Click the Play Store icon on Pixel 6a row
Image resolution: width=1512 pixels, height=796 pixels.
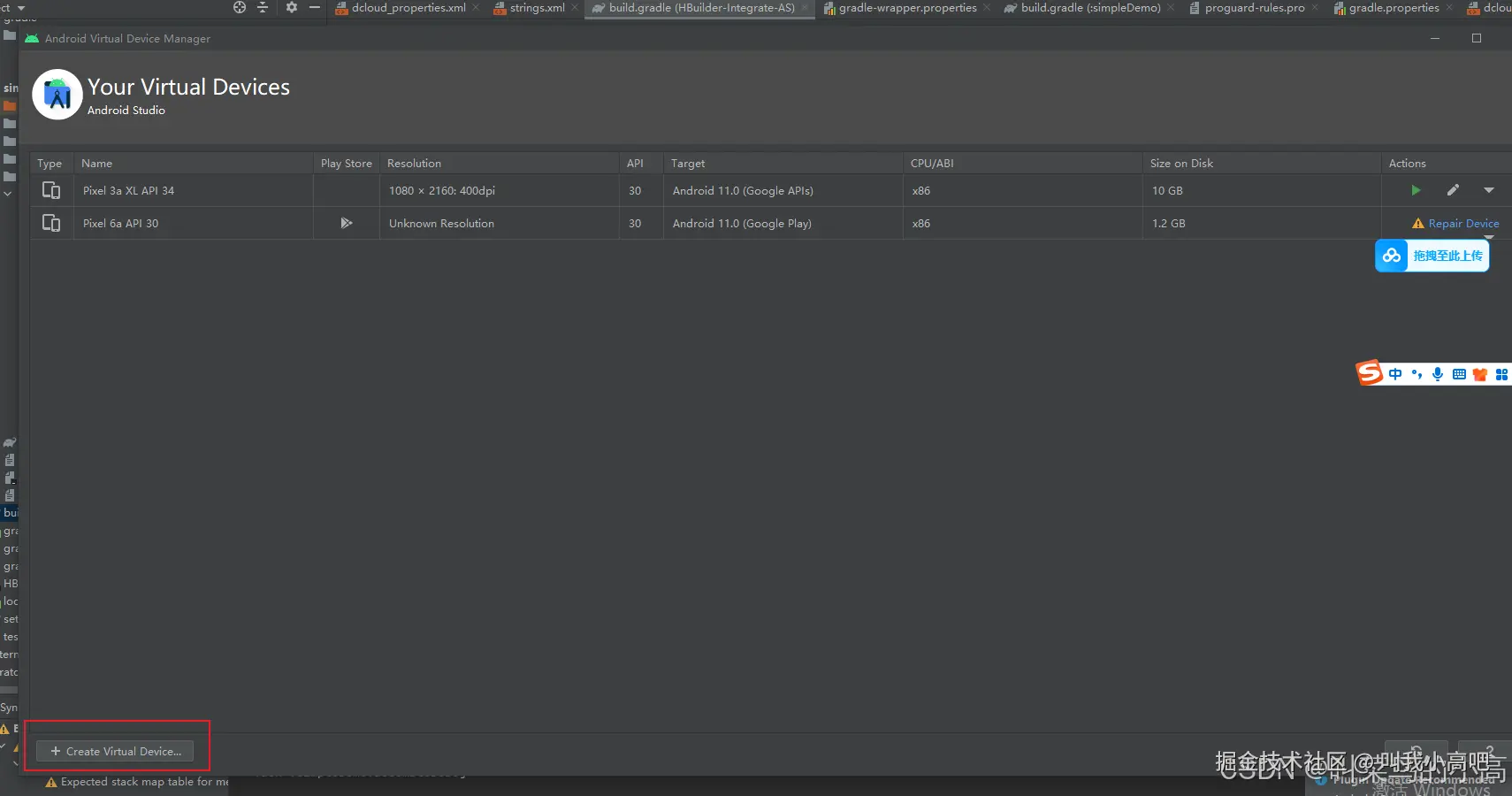[x=347, y=223]
